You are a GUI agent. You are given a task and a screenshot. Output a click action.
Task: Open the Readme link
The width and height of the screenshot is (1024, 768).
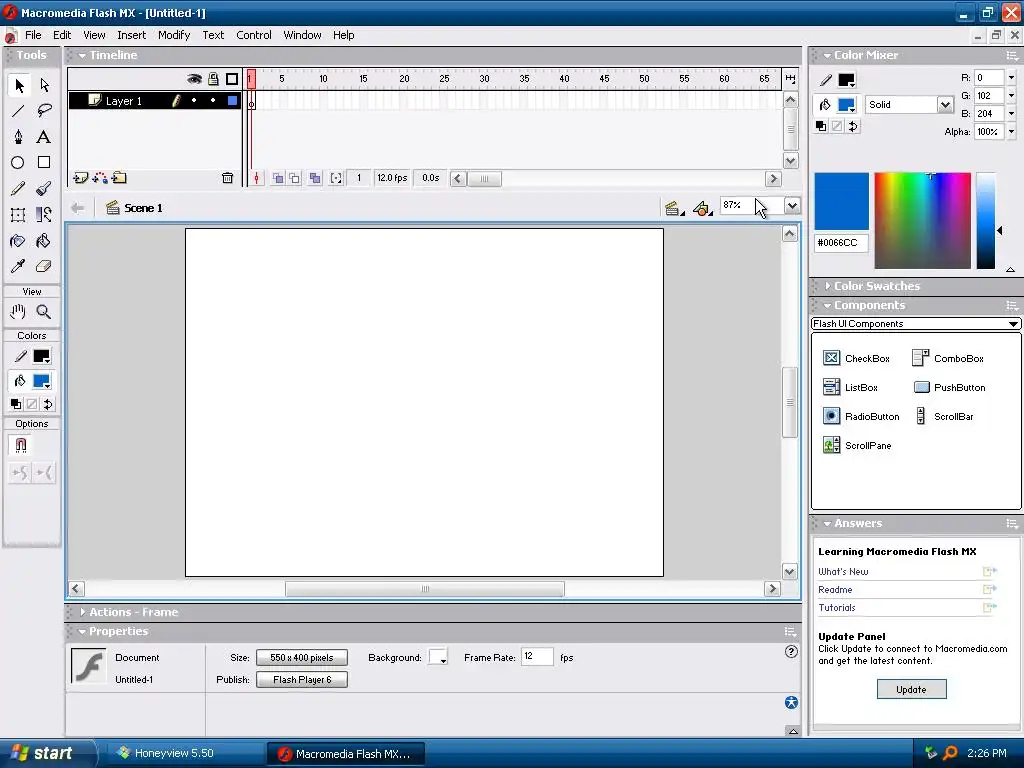tap(835, 590)
